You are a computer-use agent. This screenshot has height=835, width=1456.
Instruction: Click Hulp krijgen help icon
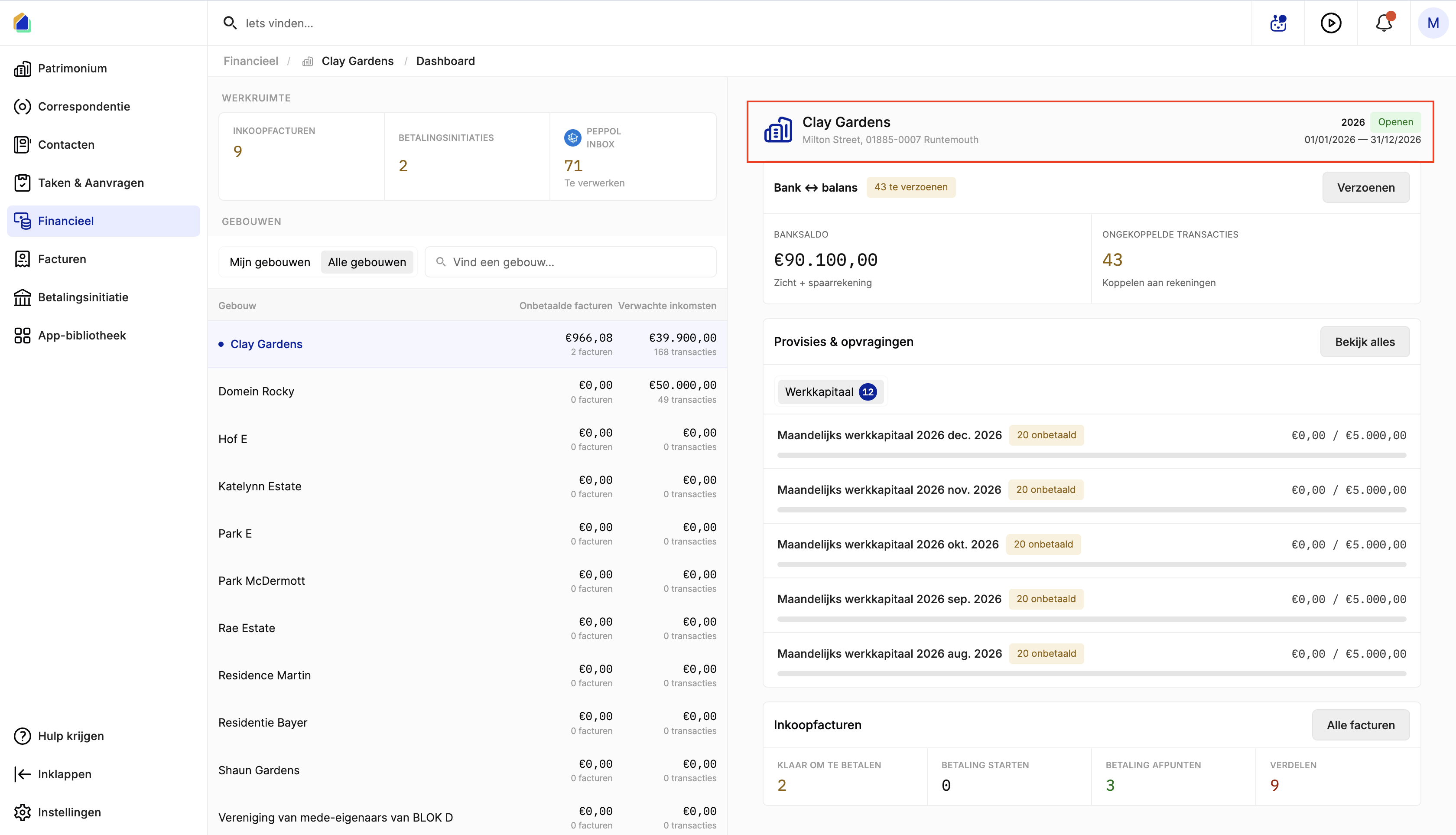(23, 736)
